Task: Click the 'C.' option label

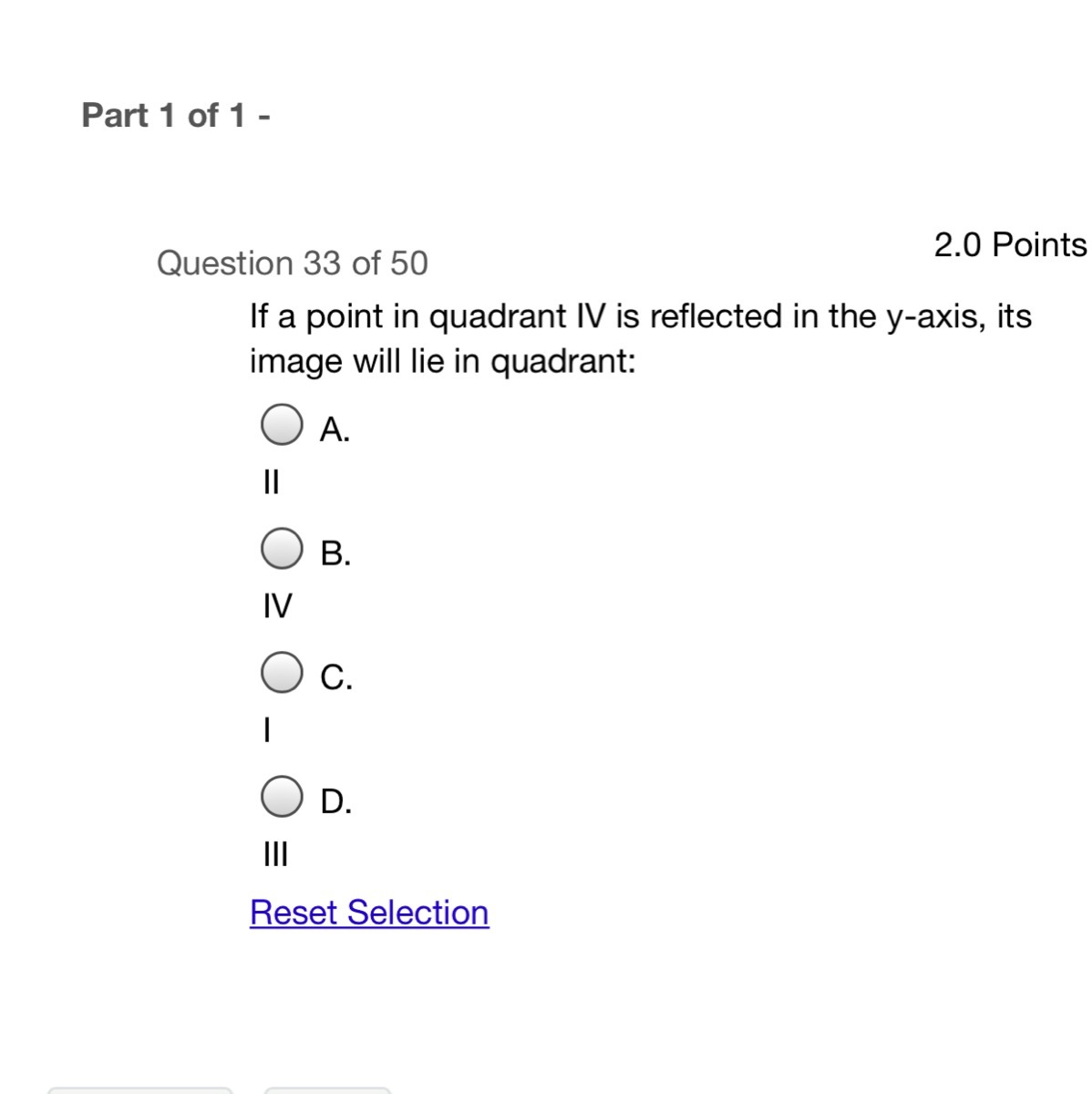Action: coord(336,677)
